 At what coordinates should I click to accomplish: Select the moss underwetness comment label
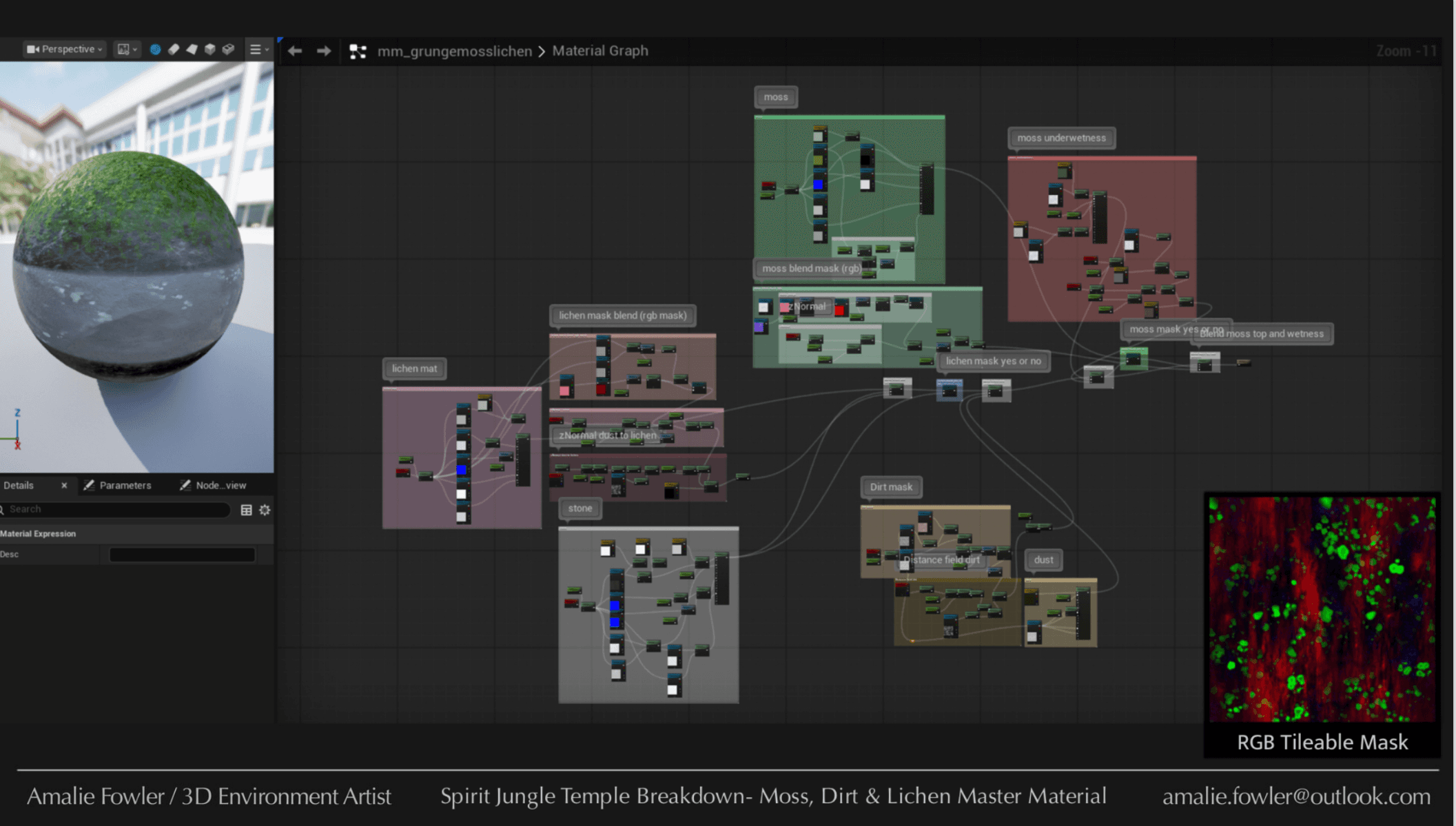(1061, 138)
